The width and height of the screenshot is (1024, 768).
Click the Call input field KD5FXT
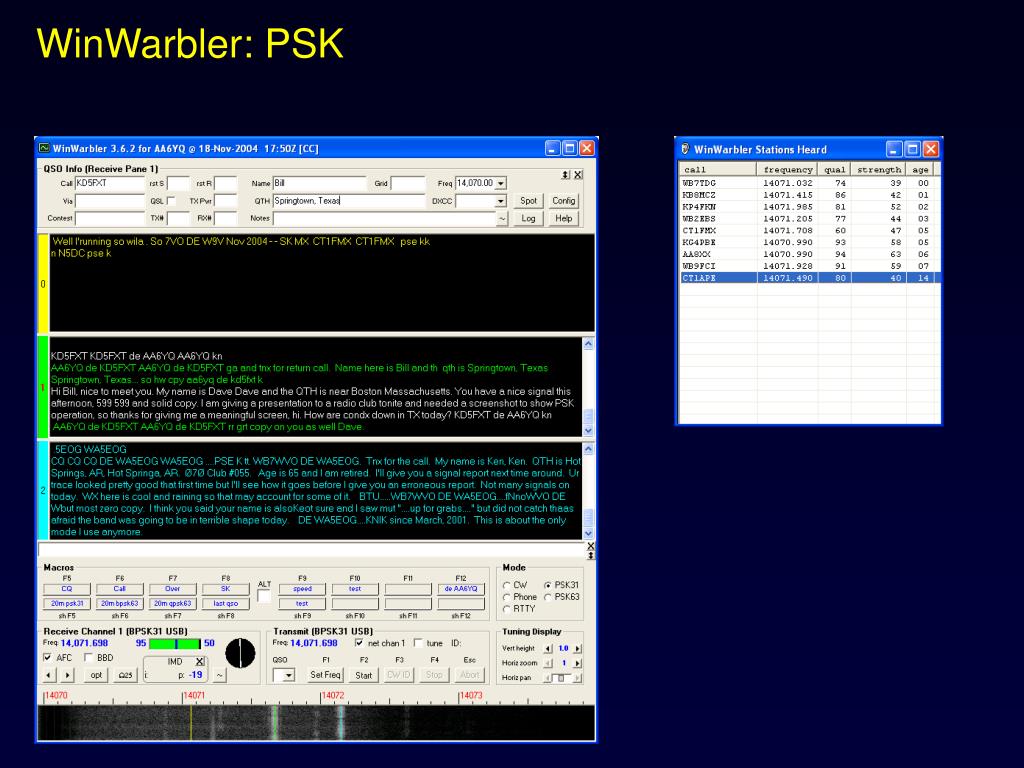[x=110, y=184]
